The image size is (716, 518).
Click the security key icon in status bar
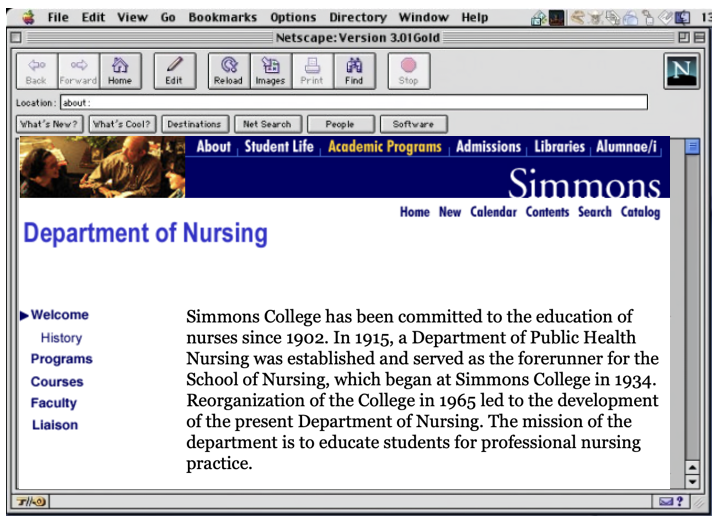click(32, 502)
